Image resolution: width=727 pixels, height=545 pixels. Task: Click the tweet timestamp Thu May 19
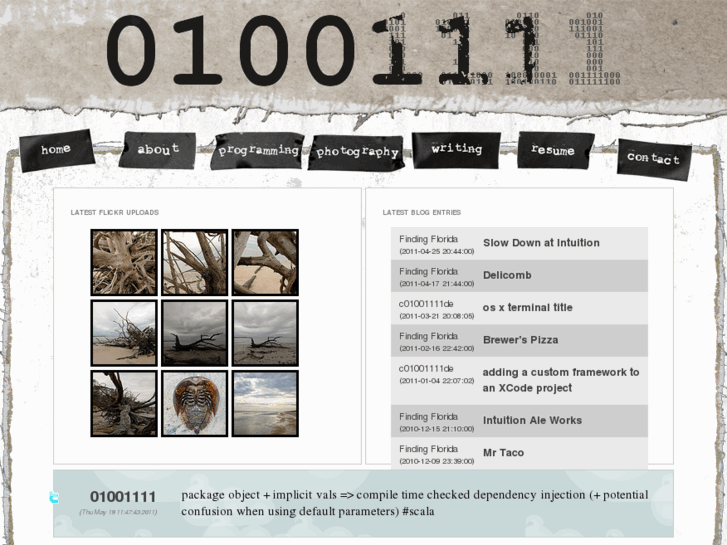tap(118, 512)
